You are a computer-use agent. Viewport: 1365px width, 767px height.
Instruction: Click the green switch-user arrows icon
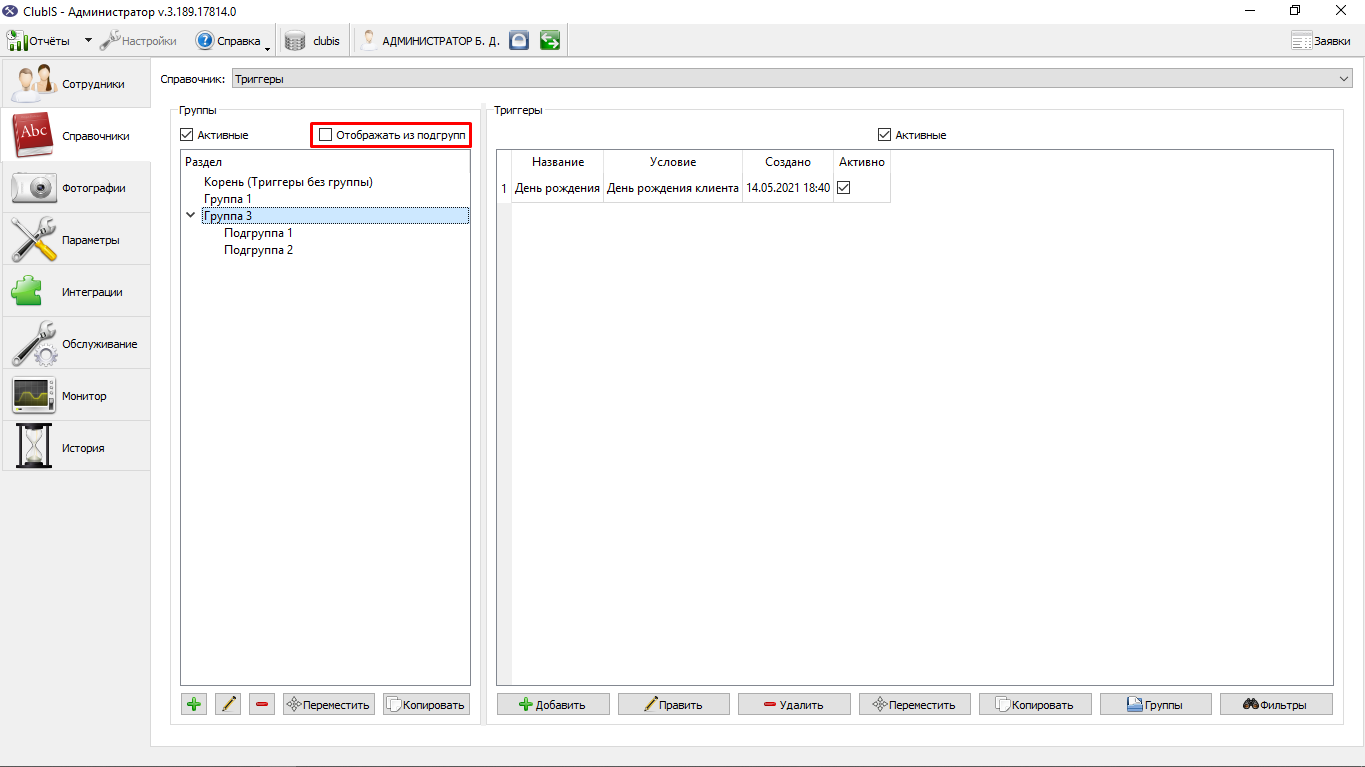[549, 41]
